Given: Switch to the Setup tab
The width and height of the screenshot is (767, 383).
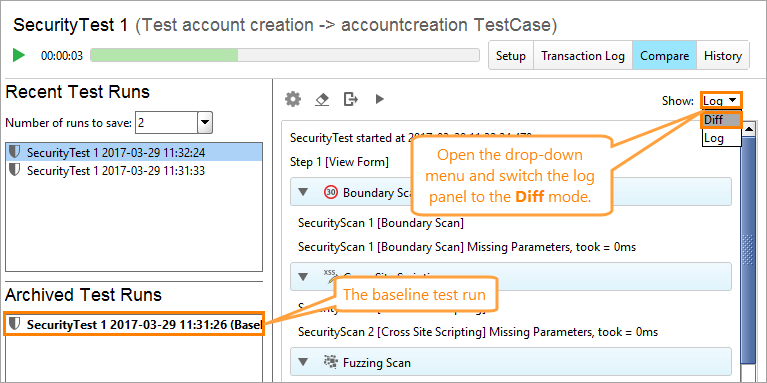Looking at the screenshot, I should (x=511, y=56).
